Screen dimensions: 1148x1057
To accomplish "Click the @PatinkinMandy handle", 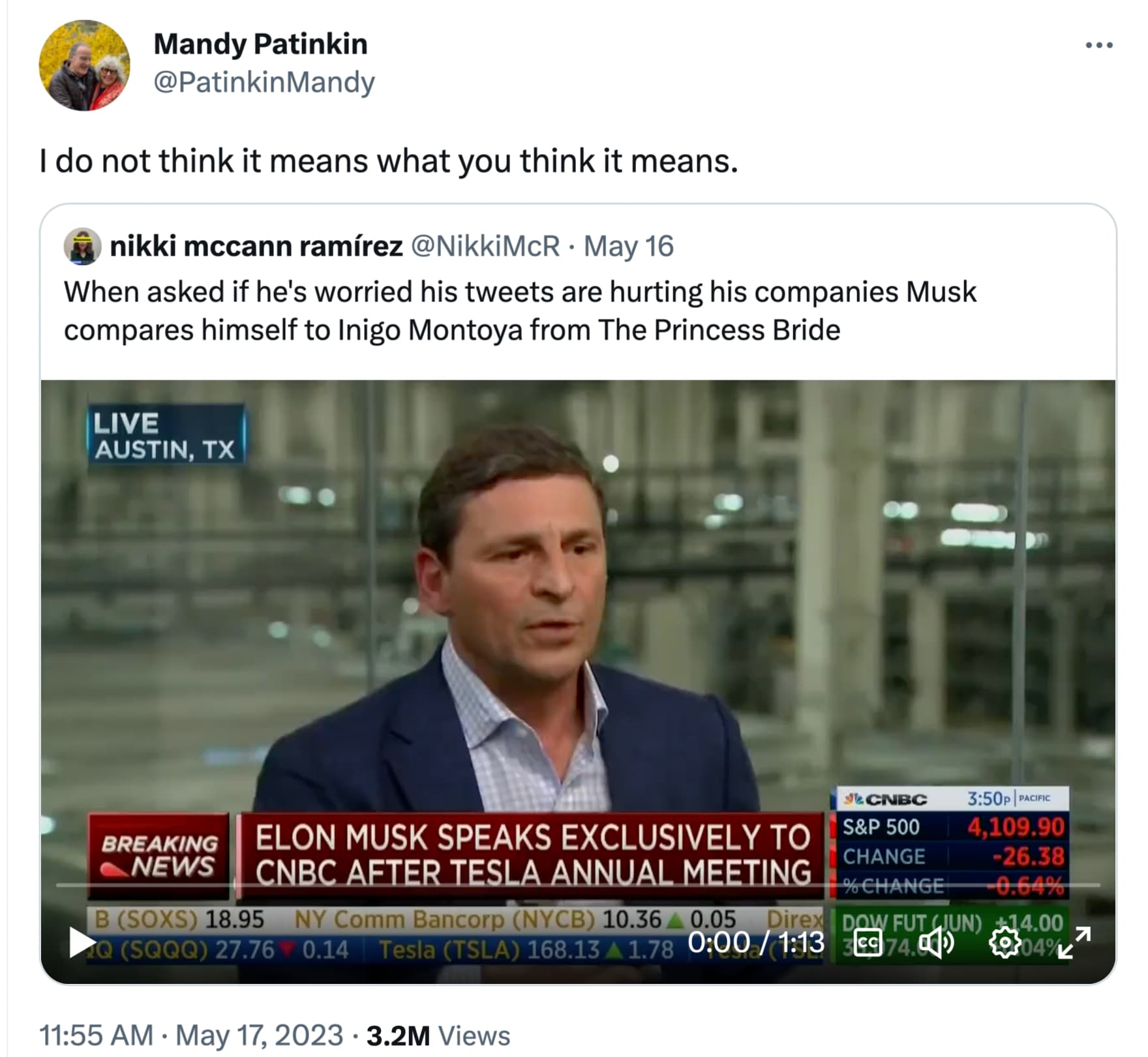I will coord(264,82).
